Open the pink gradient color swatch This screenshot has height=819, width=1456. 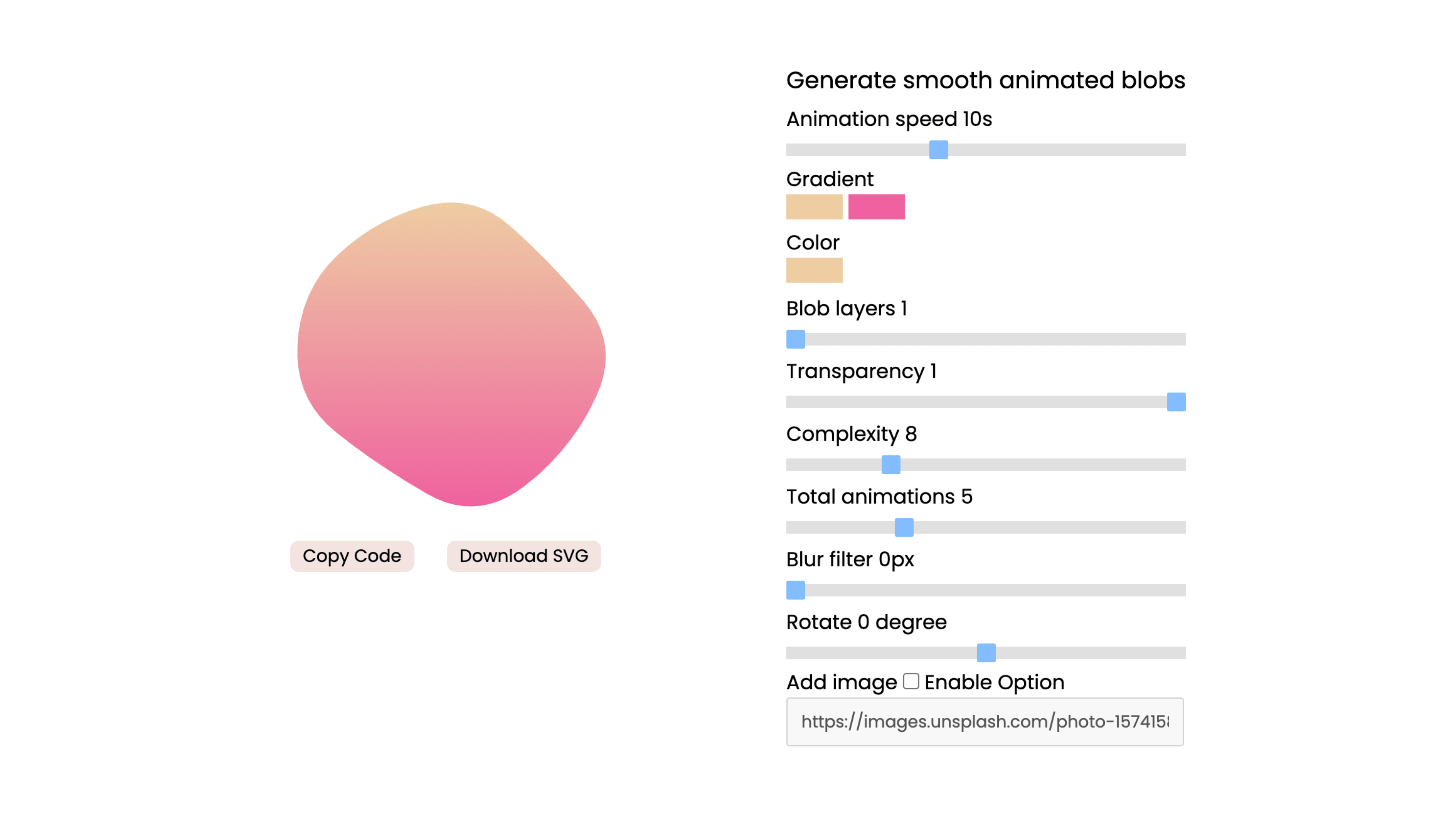click(876, 207)
